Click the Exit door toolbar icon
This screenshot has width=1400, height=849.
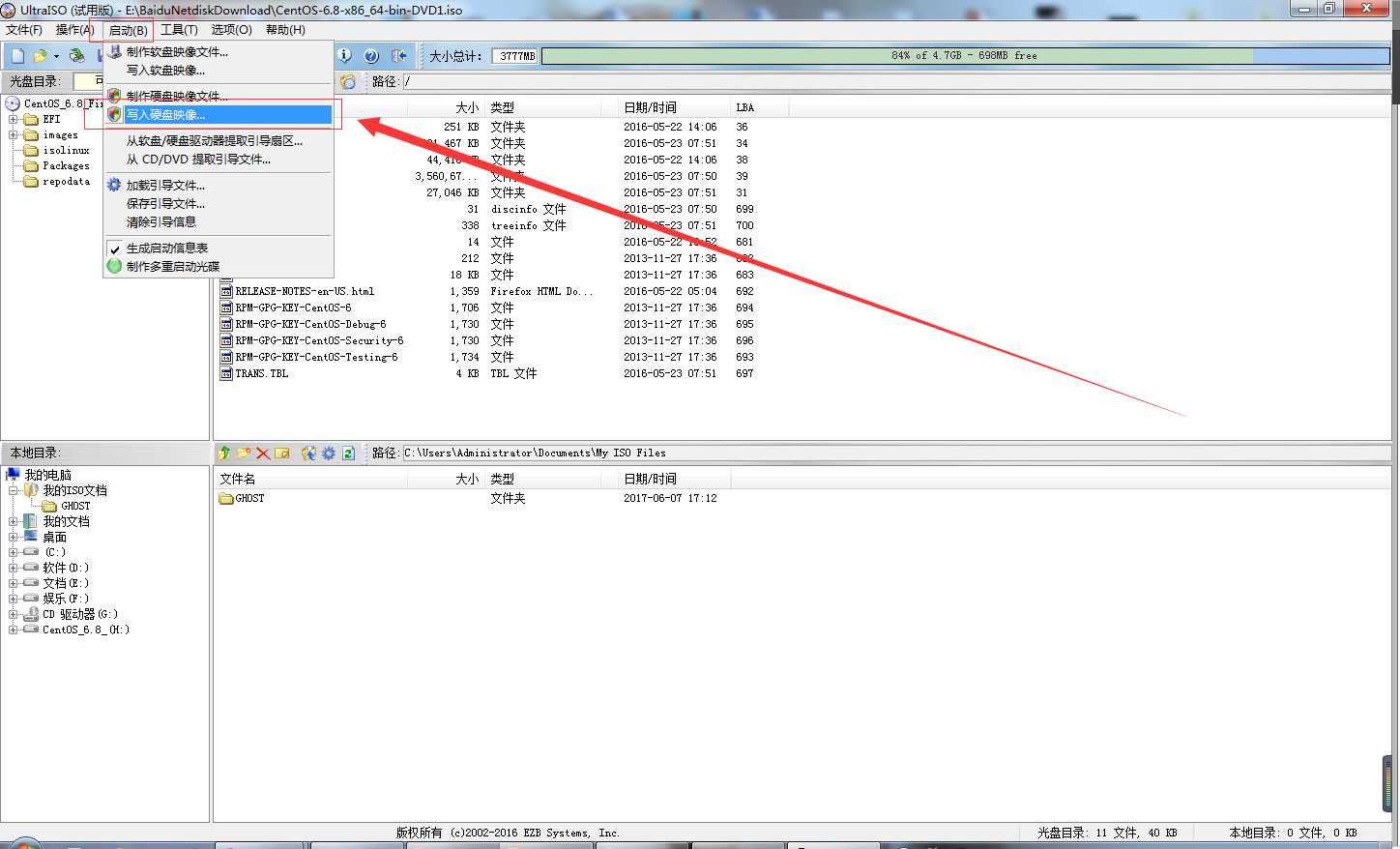coord(398,56)
